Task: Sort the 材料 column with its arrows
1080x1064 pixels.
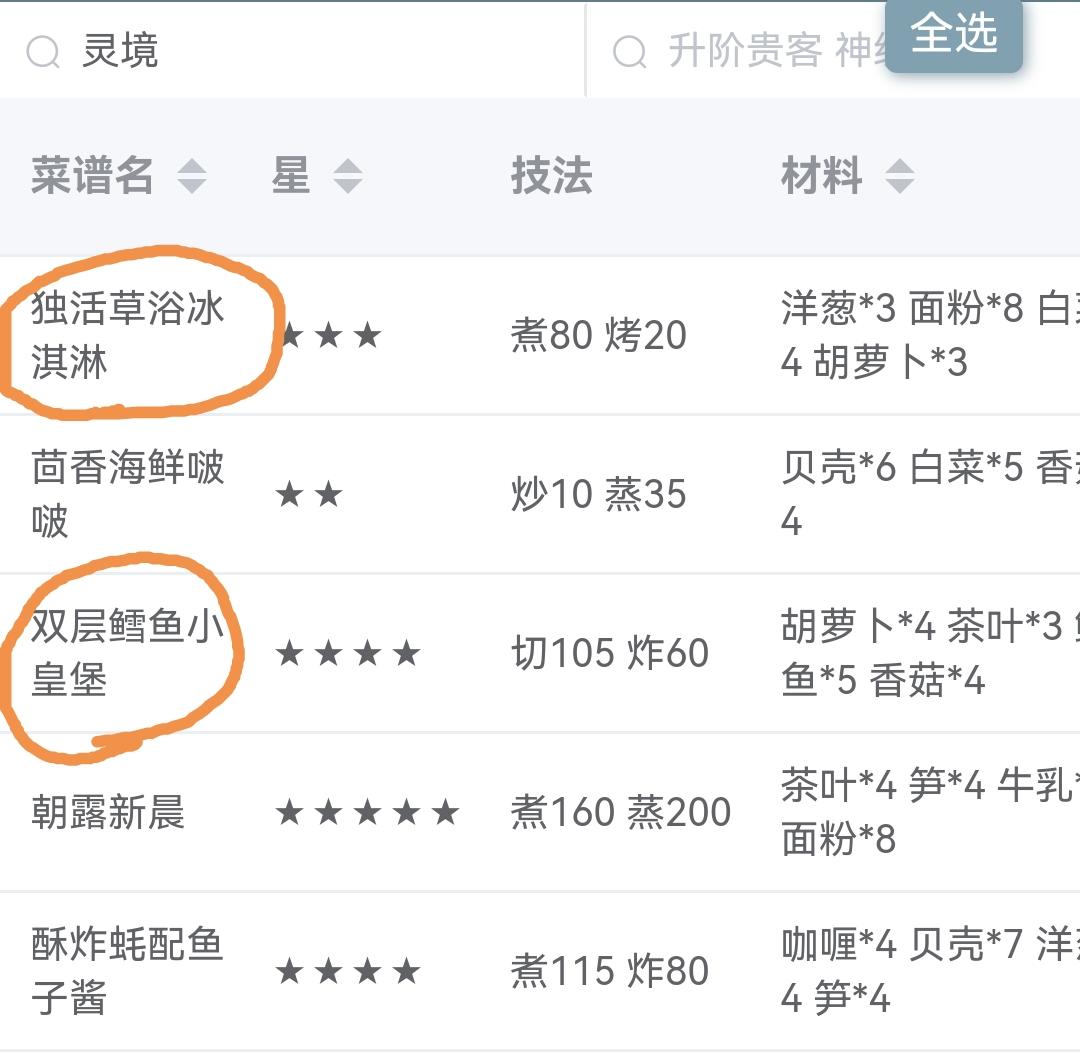Action: point(900,176)
